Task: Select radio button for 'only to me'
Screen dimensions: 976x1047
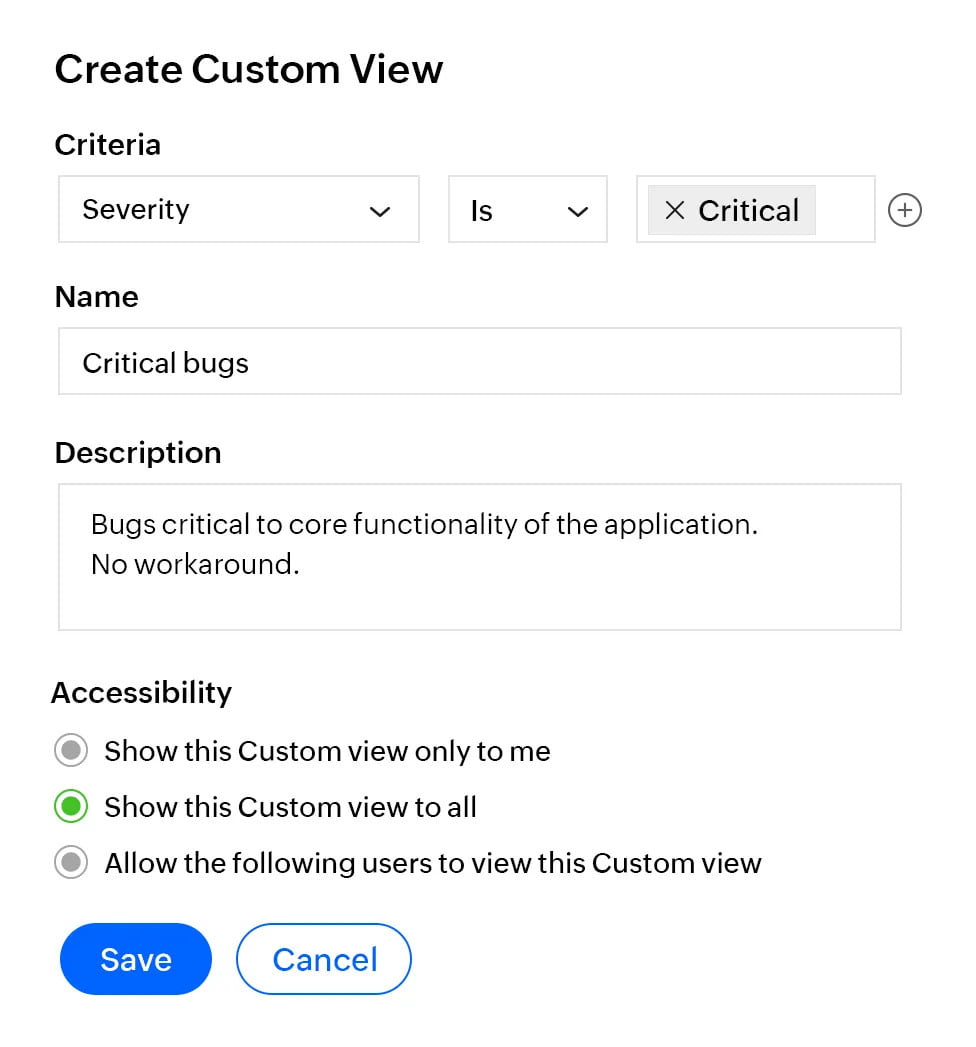Action: [x=71, y=750]
